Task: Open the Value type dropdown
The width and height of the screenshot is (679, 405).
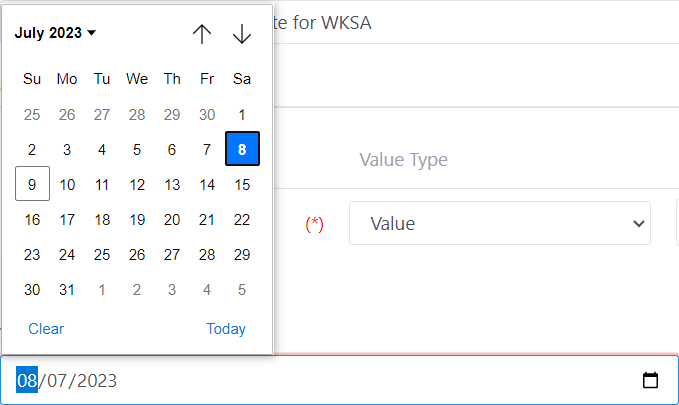Action: (499, 223)
